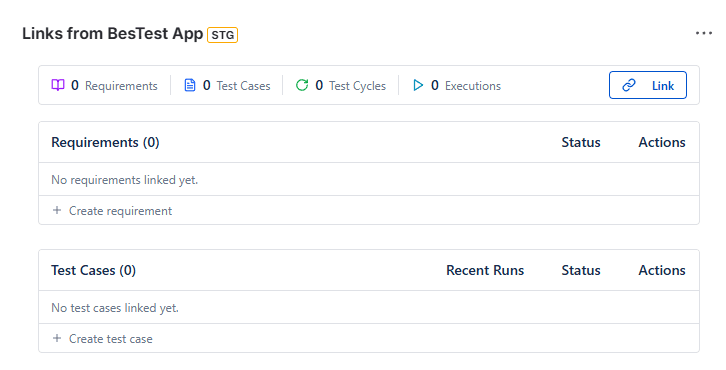Click Actions column header in Requirements table
Image resolution: width=726 pixels, height=370 pixels.
662,142
